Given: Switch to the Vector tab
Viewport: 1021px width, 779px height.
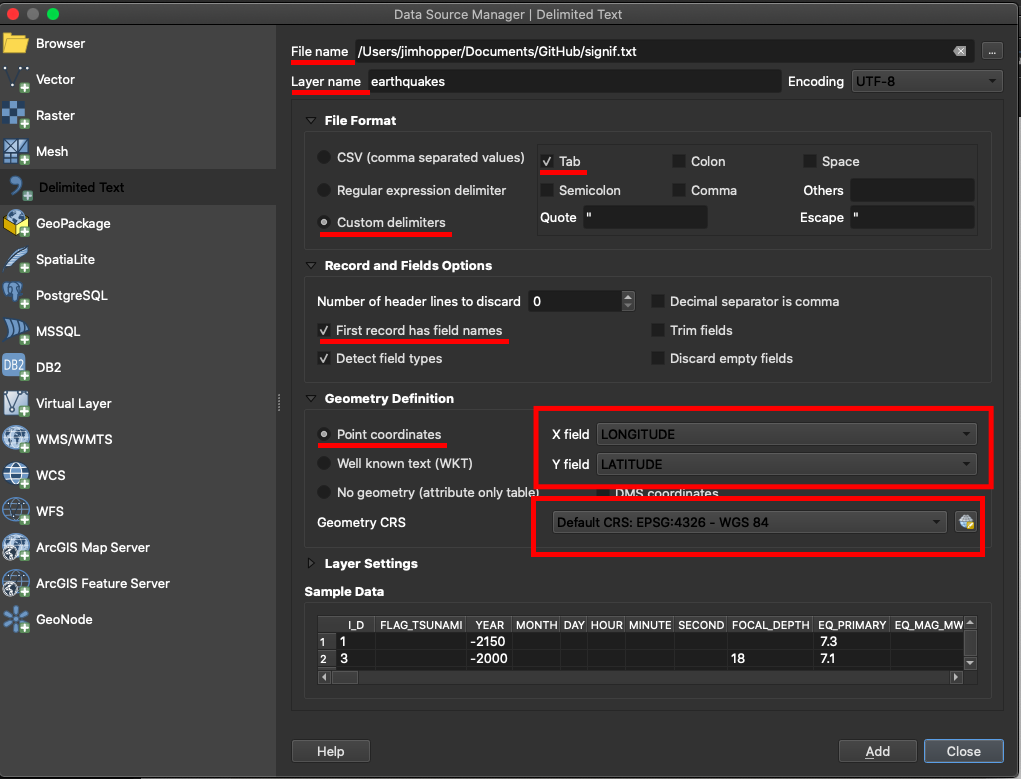Looking at the screenshot, I should tap(55, 79).
